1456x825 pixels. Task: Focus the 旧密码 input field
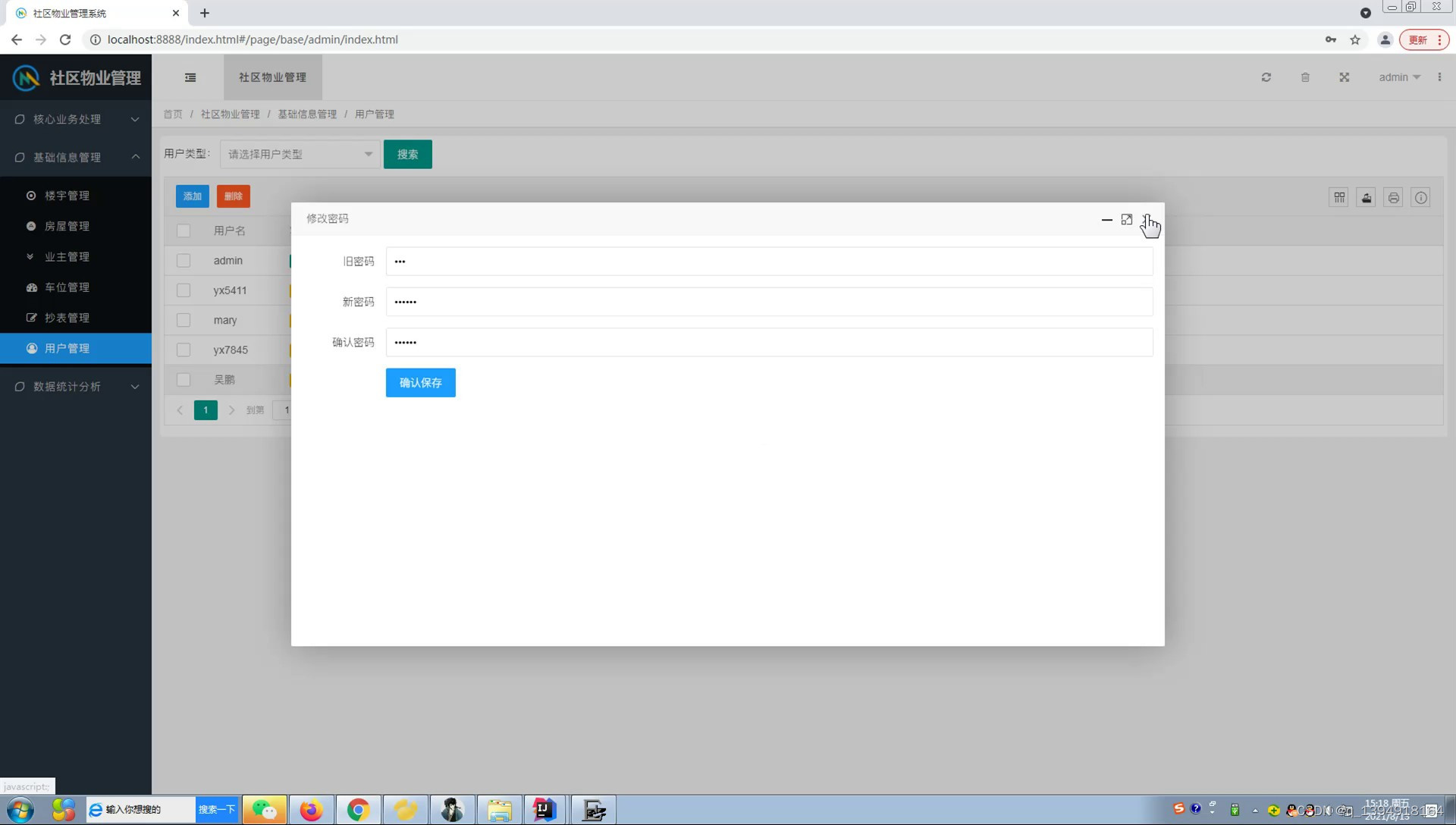click(769, 262)
